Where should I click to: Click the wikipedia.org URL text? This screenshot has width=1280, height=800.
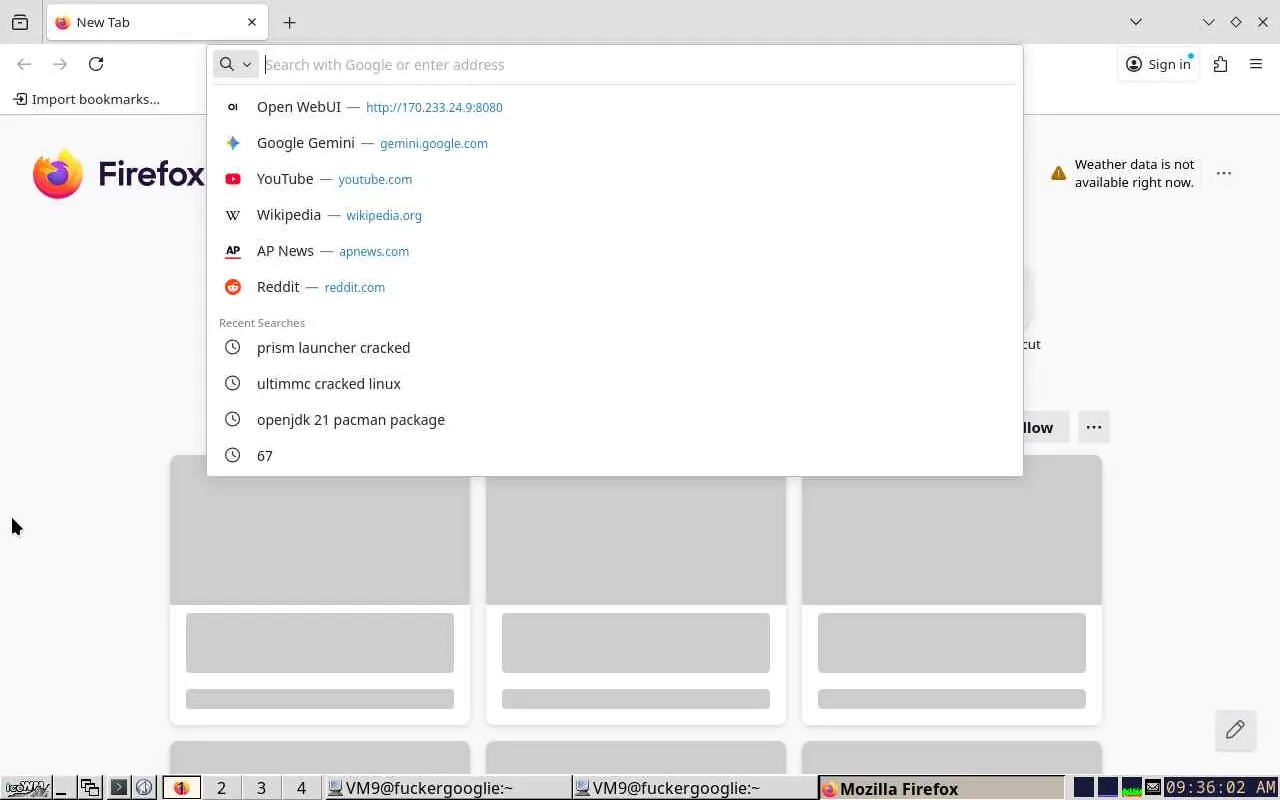[x=384, y=216]
